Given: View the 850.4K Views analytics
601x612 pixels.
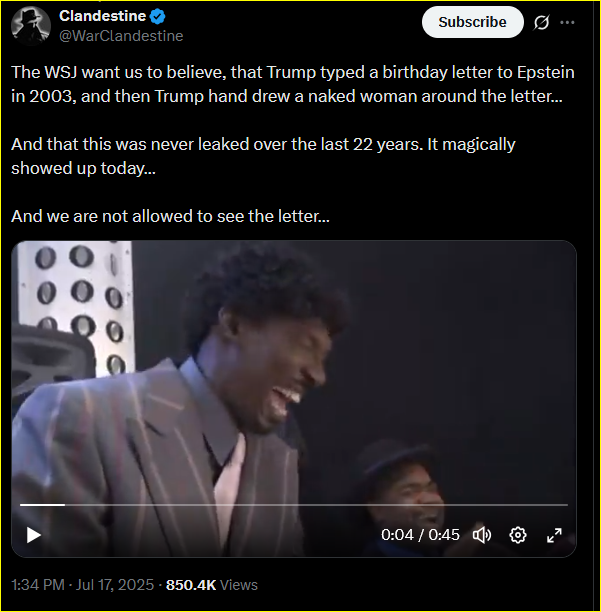Looking at the screenshot, I should click(212, 585).
